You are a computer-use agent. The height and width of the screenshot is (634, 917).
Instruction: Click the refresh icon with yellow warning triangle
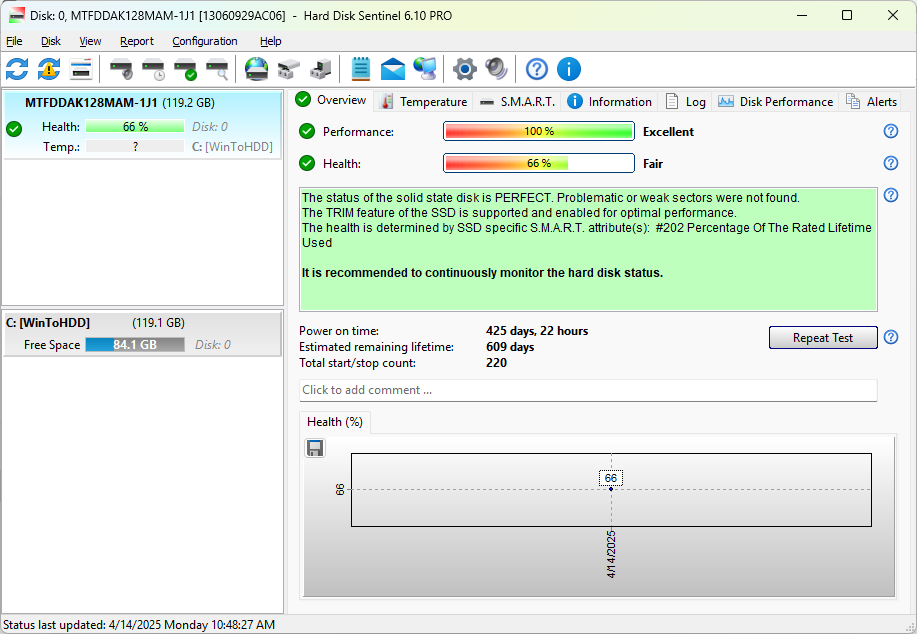(49, 69)
